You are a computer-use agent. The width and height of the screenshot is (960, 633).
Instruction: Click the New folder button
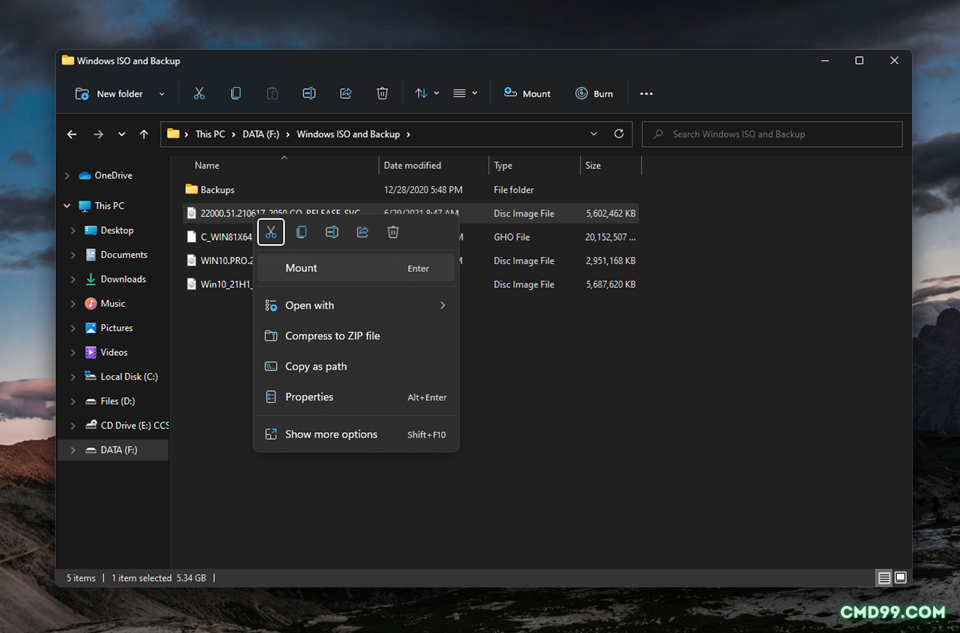click(109, 94)
